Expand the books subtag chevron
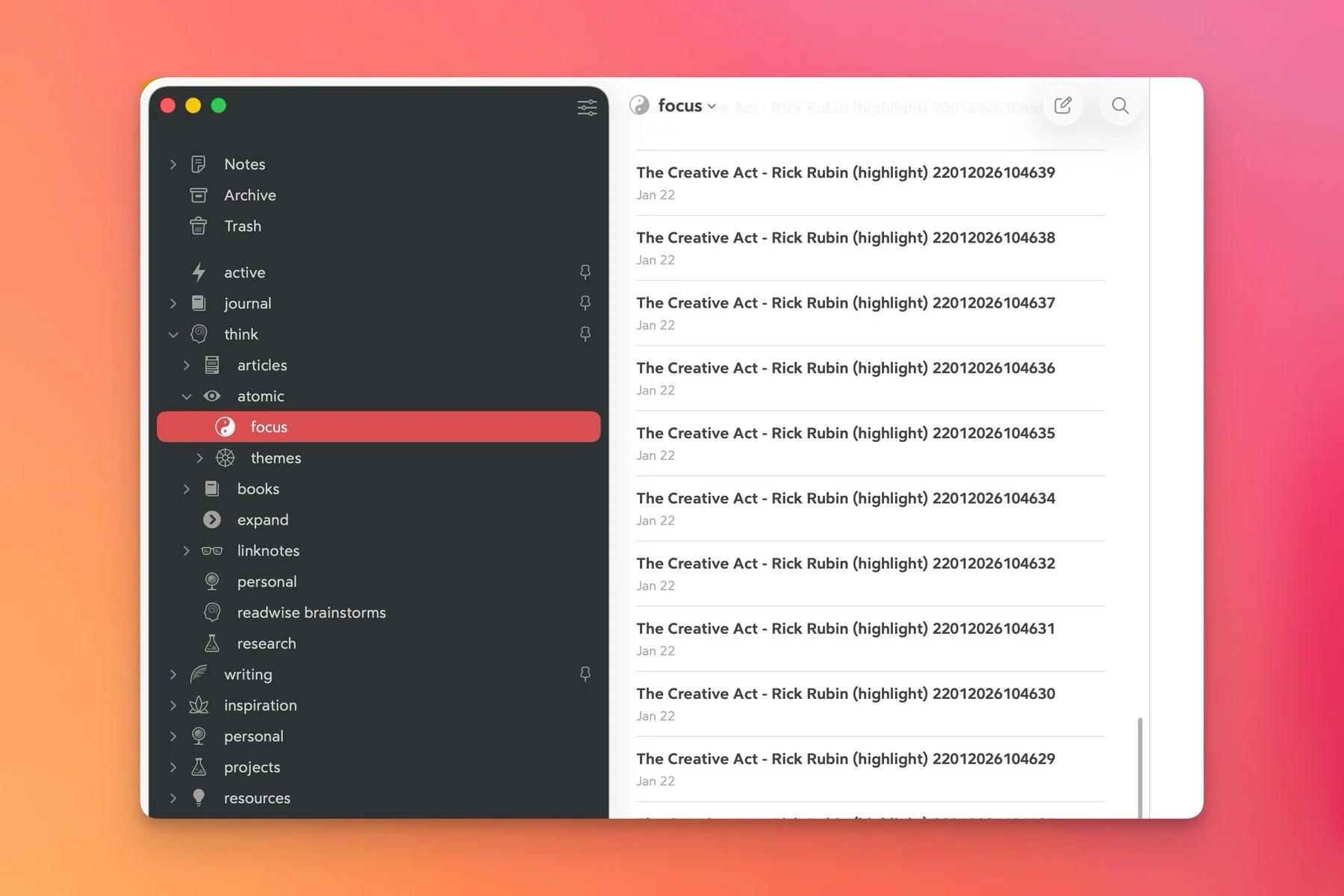This screenshot has height=896, width=1344. [x=187, y=488]
